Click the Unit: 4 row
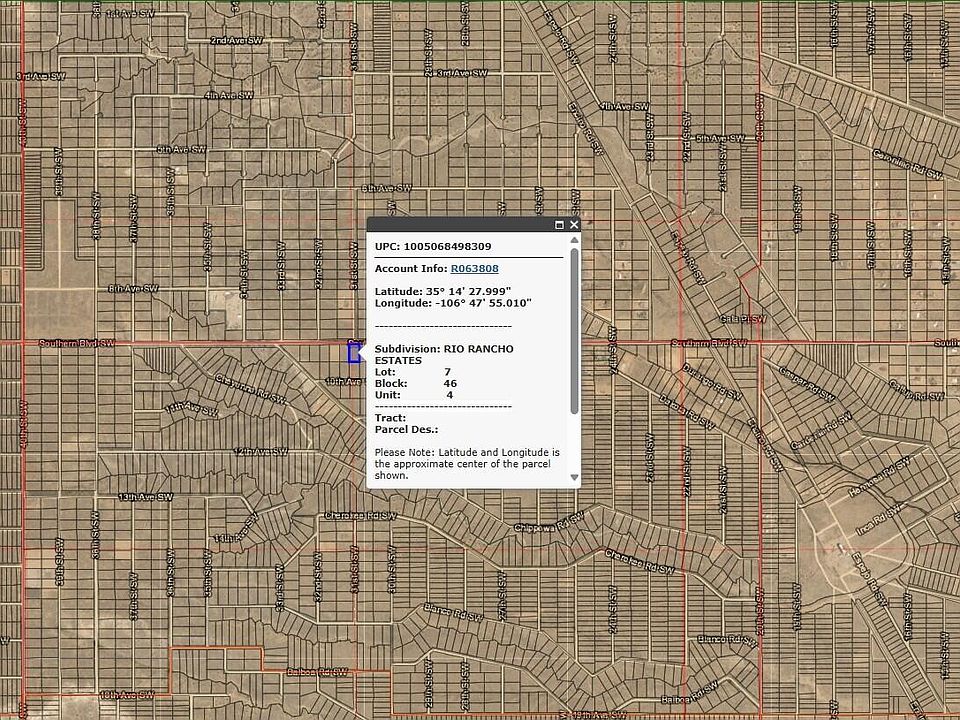 point(414,395)
